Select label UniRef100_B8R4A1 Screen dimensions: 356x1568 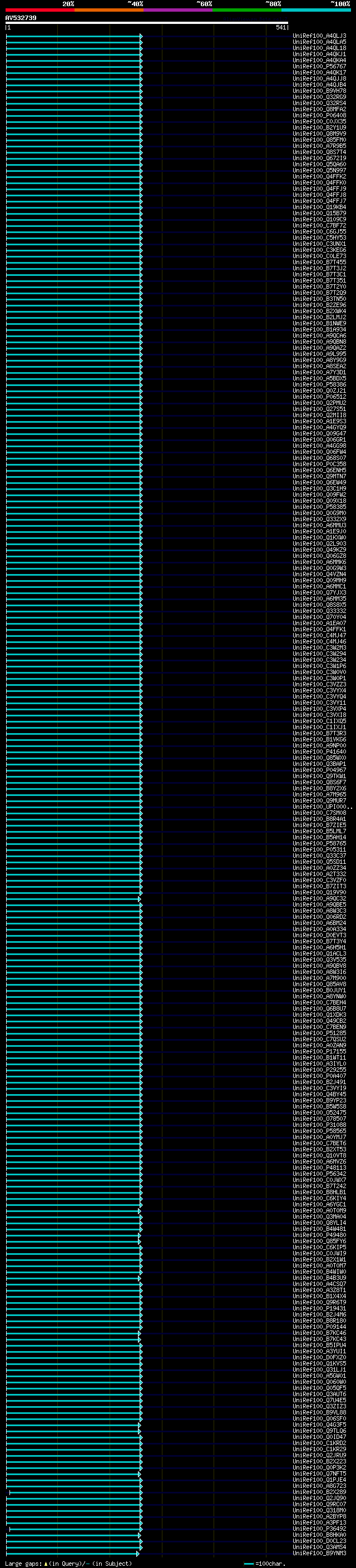tap(319, 819)
